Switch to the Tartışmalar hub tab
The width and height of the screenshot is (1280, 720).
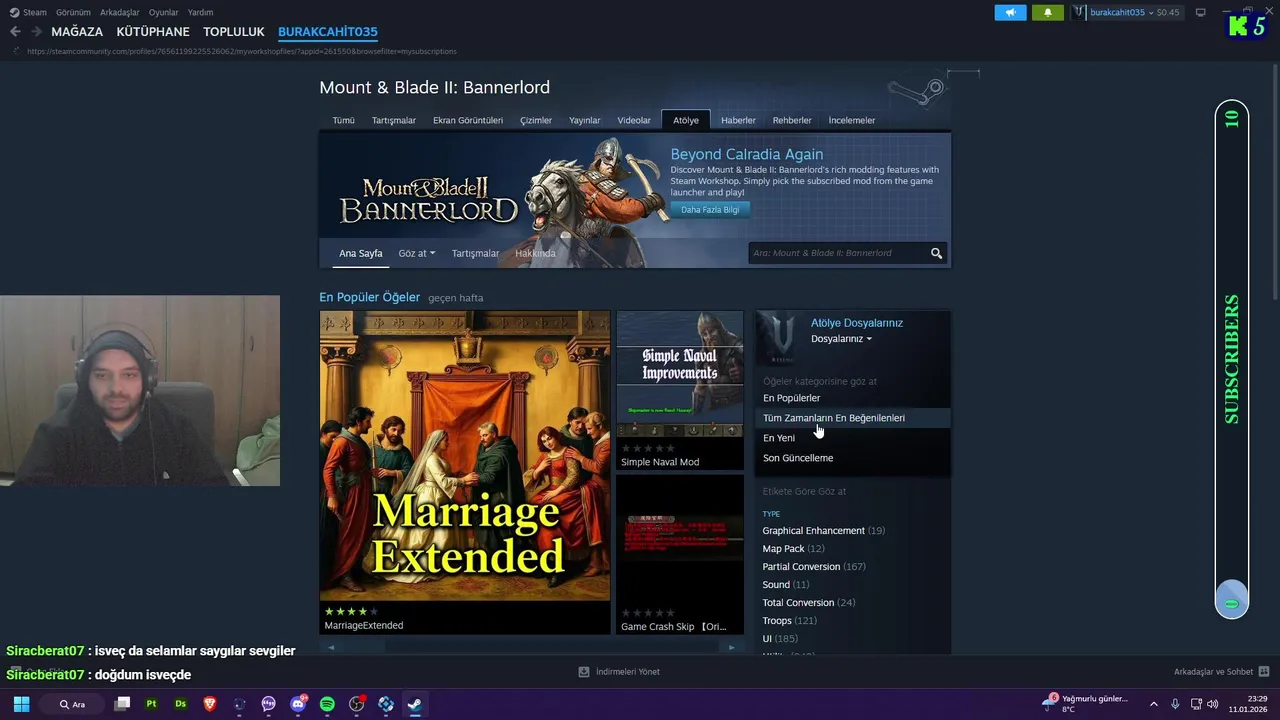click(x=394, y=120)
